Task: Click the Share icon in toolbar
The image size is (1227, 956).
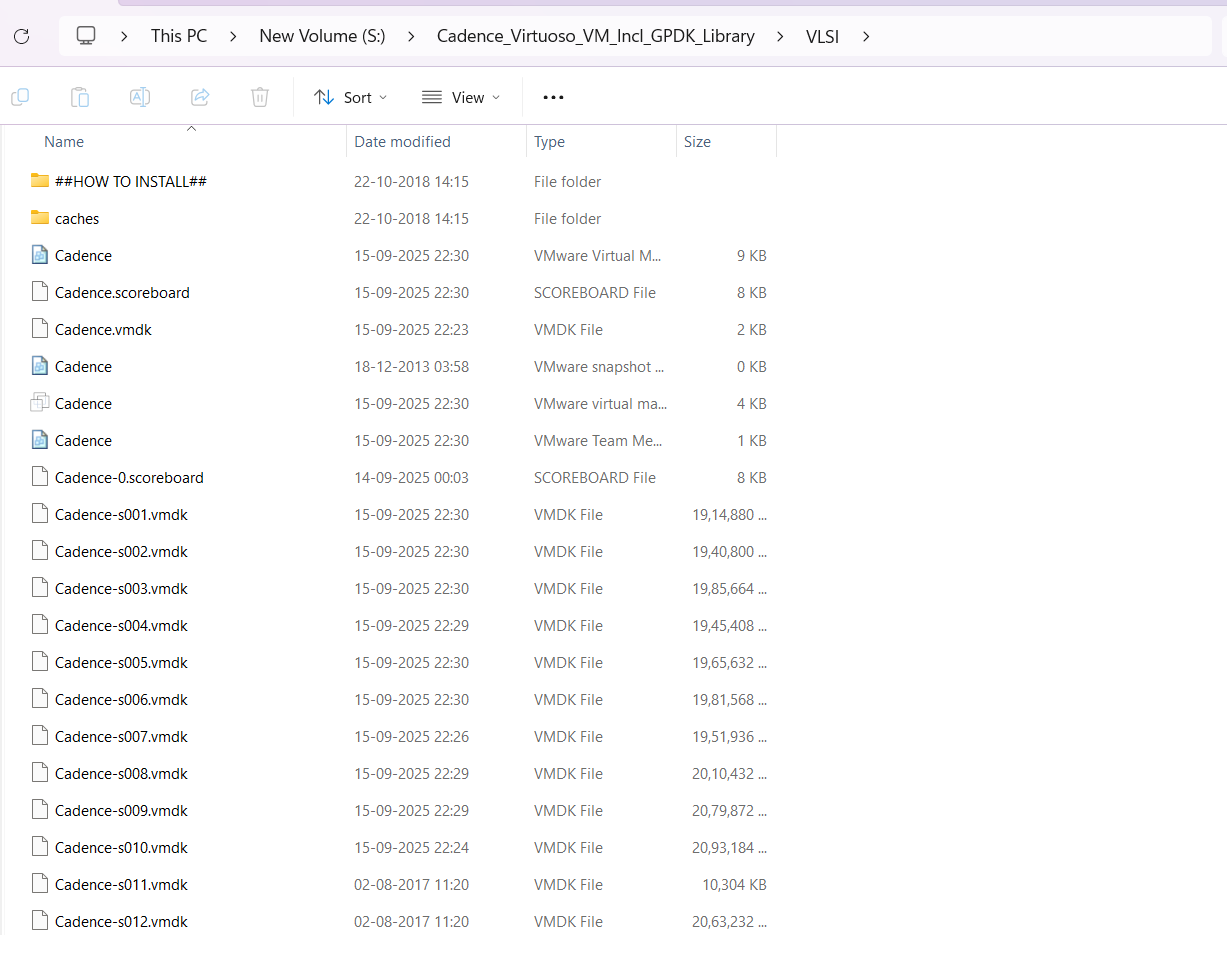Action: pos(200,97)
